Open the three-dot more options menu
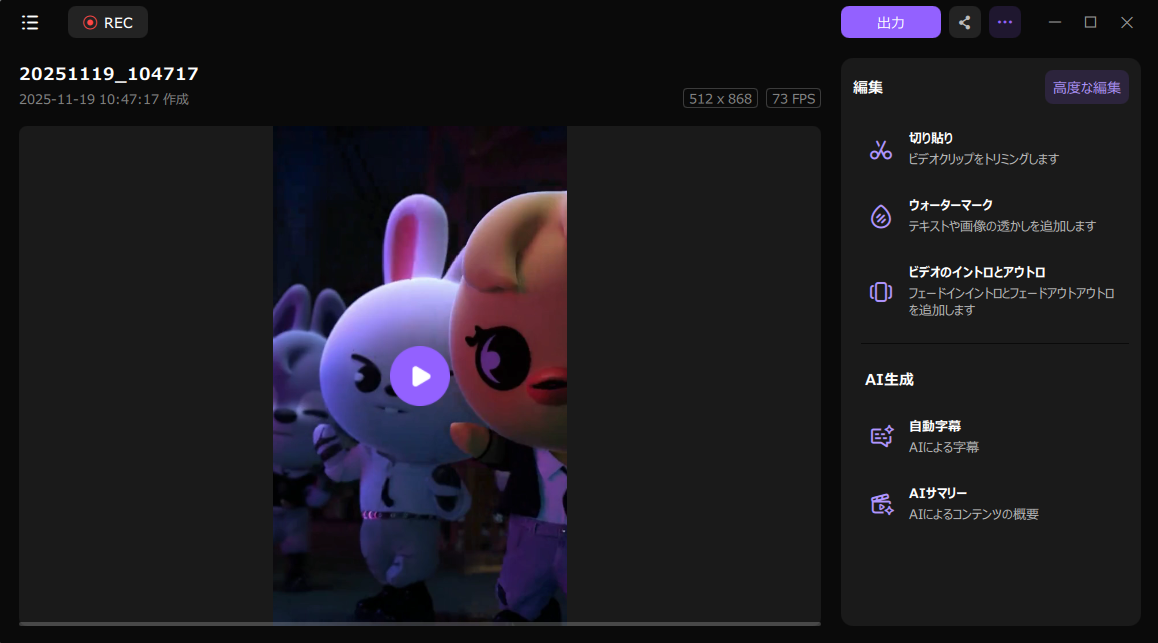 tap(1005, 22)
